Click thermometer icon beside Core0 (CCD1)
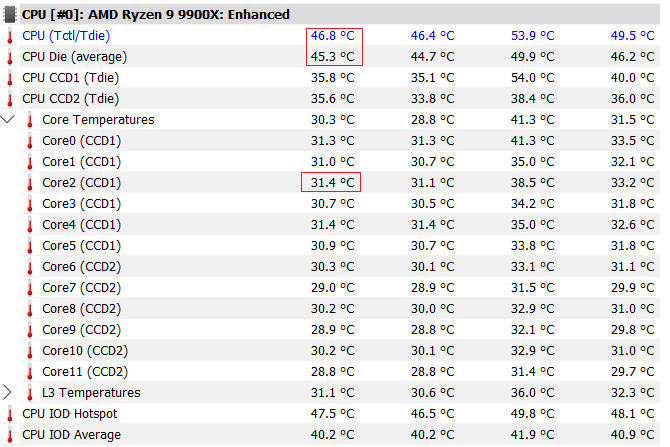Screen dimensions: 670x447 [x=30, y=141]
